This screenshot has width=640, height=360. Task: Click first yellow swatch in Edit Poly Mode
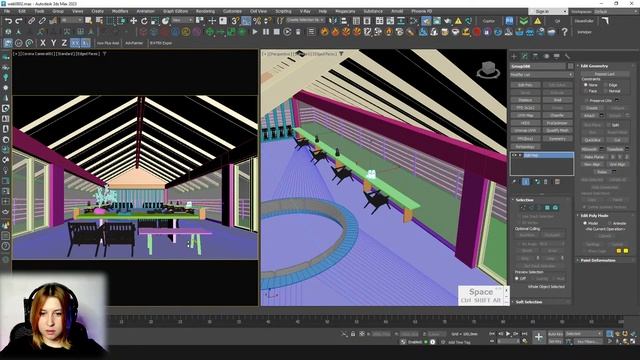point(619,251)
